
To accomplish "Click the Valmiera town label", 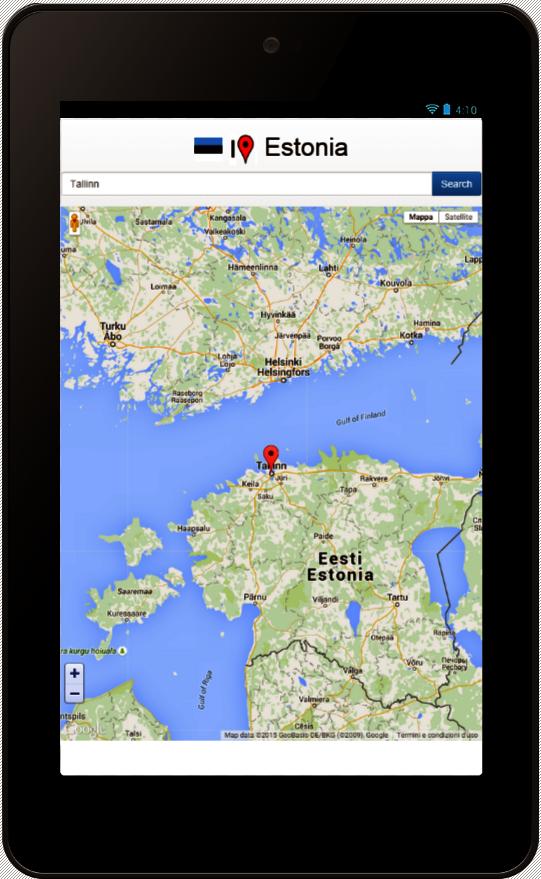I will click(314, 700).
